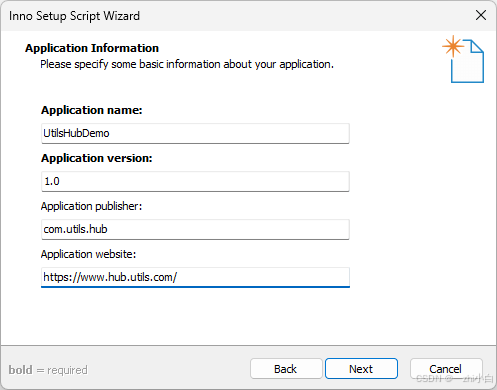Click the CSDN watermark text near Cancel
497x390 pixels.
(x=455, y=378)
